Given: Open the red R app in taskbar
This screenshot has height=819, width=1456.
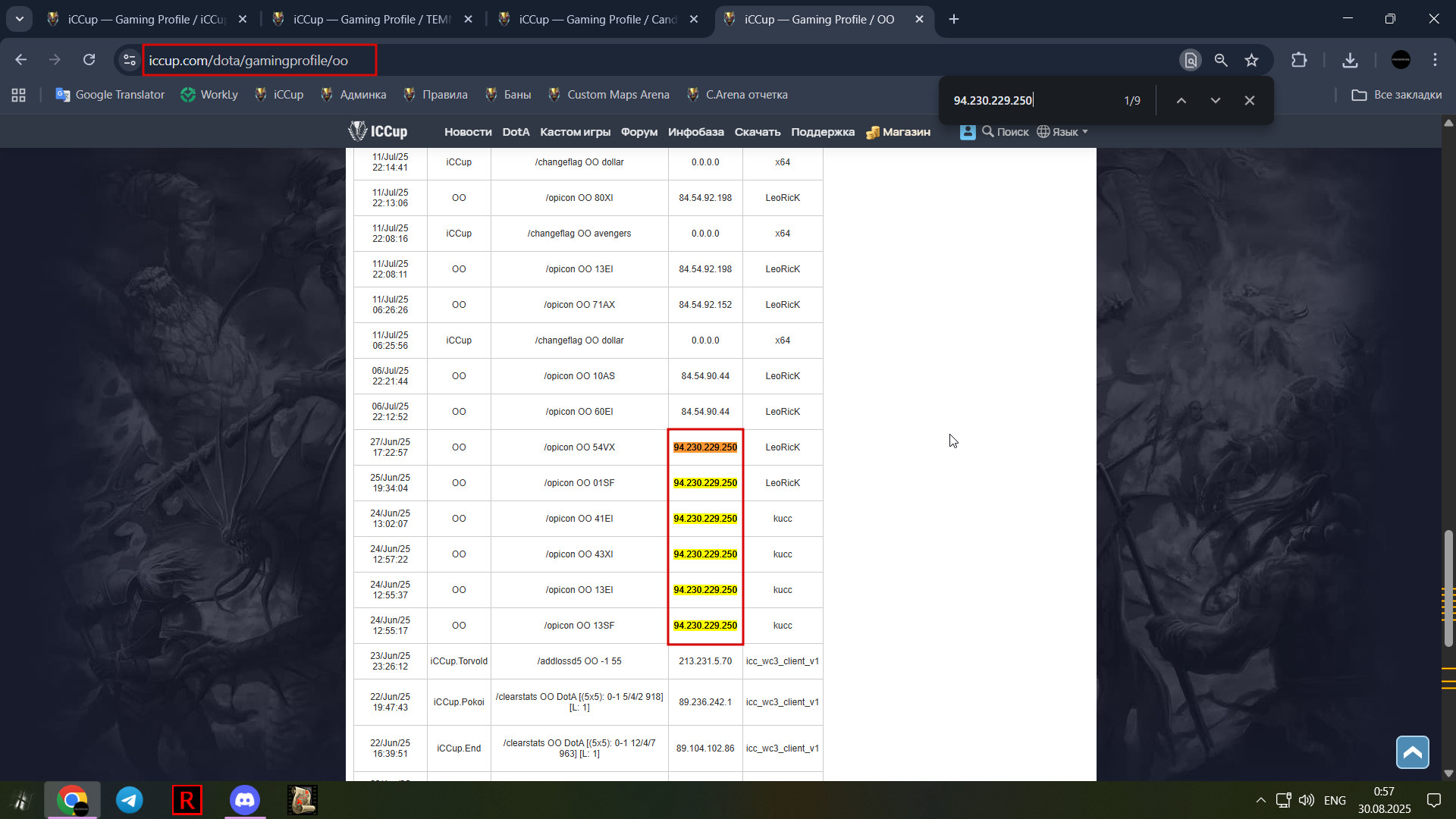Looking at the screenshot, I should [x=187, y=800].
